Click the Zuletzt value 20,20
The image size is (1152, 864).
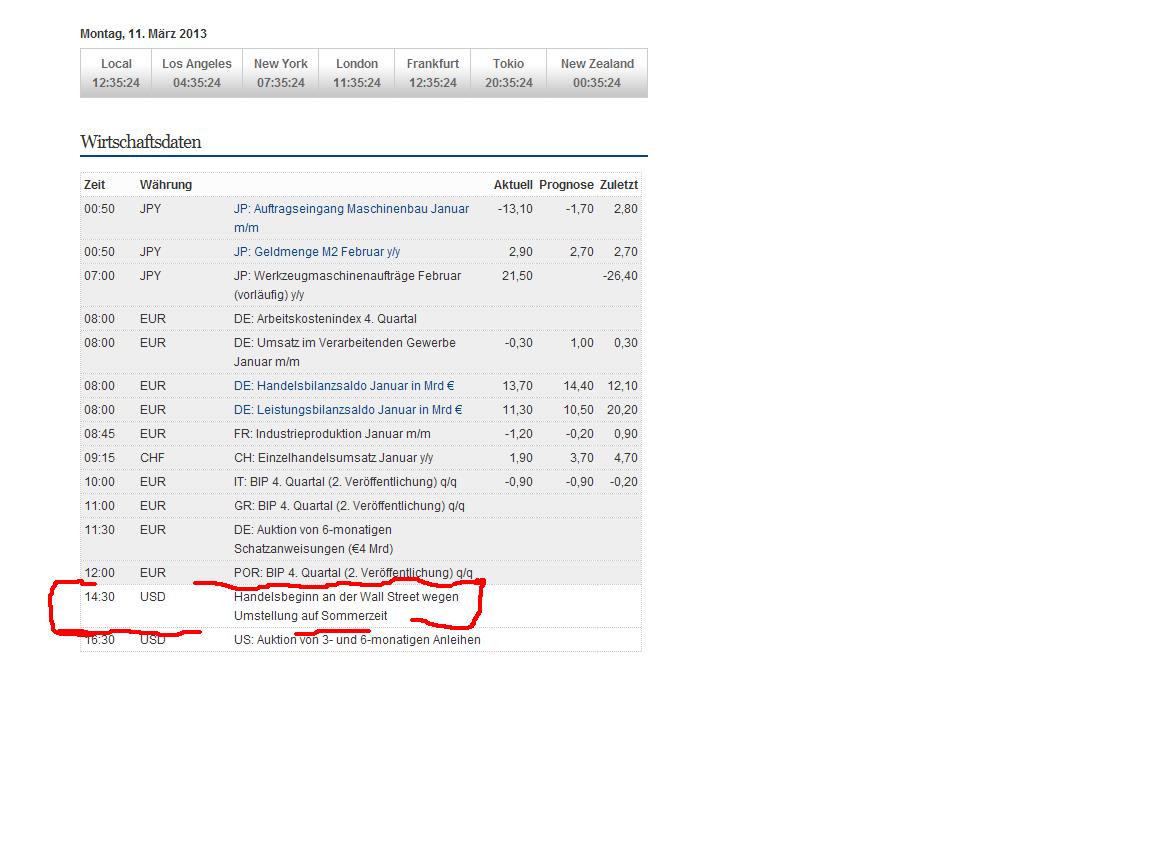622,410
